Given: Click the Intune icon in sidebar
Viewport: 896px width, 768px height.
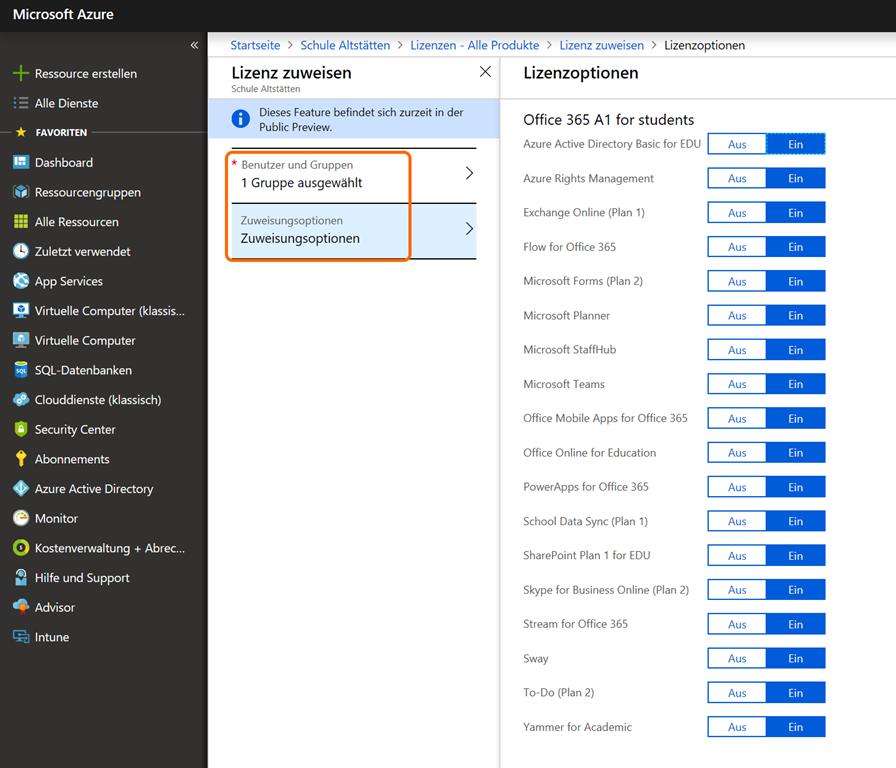Looking at the screenshot, I should pyautogui.click(x=21, y=637).
